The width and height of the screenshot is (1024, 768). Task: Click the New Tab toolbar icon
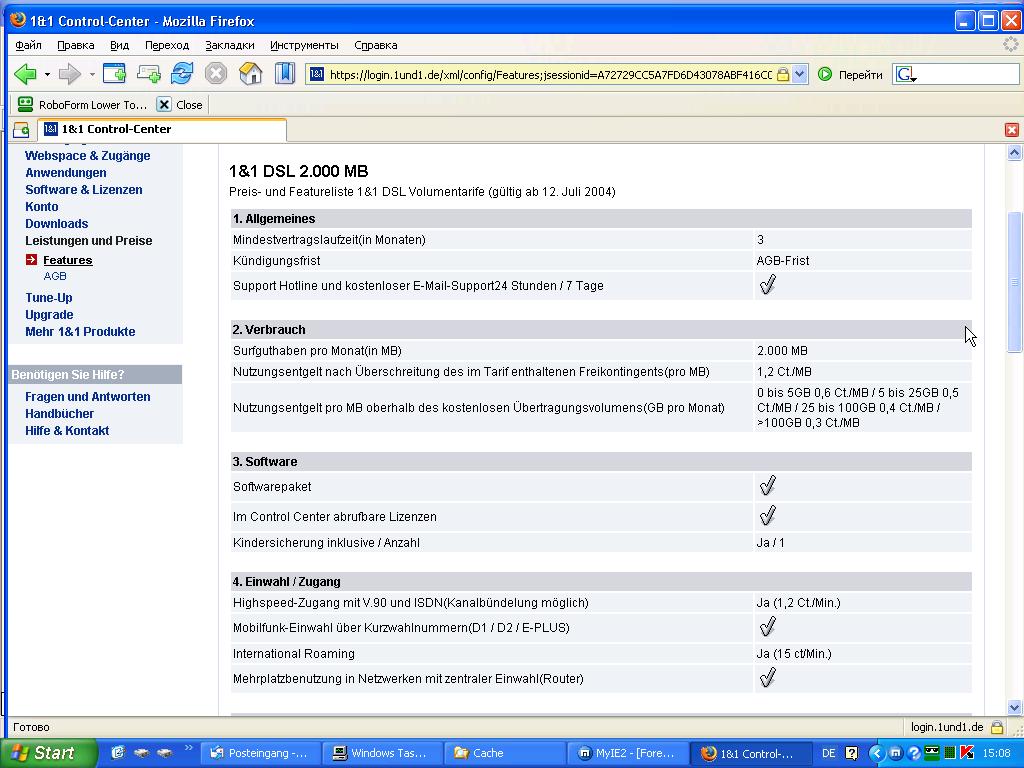(114, 73)
